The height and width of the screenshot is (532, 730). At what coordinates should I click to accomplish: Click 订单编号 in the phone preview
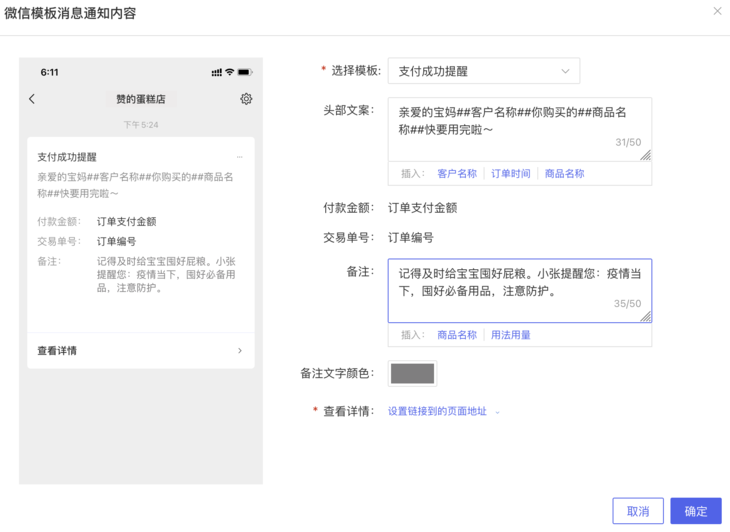[116, 242]
